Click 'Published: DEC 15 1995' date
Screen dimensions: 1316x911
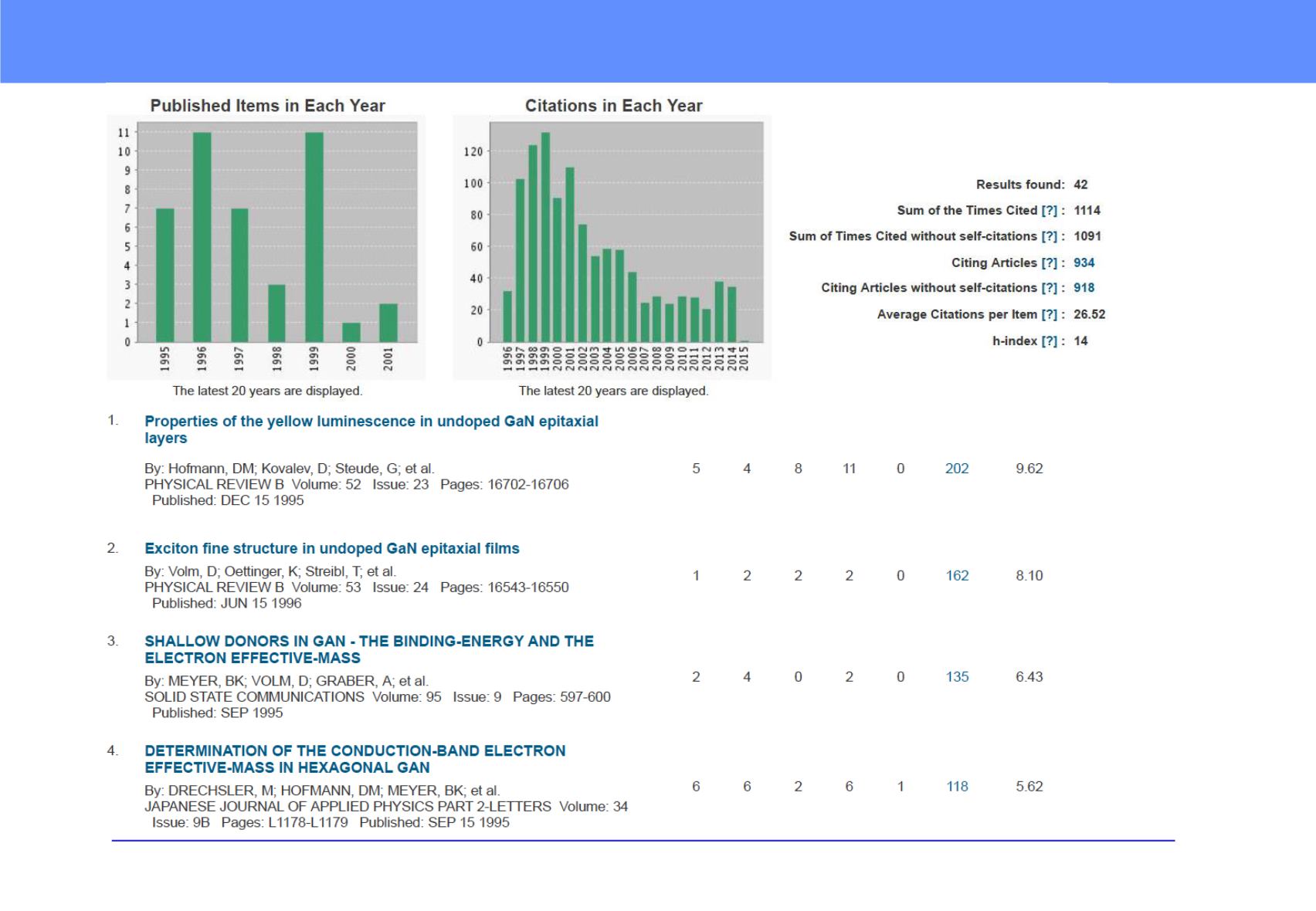(228, 500)
